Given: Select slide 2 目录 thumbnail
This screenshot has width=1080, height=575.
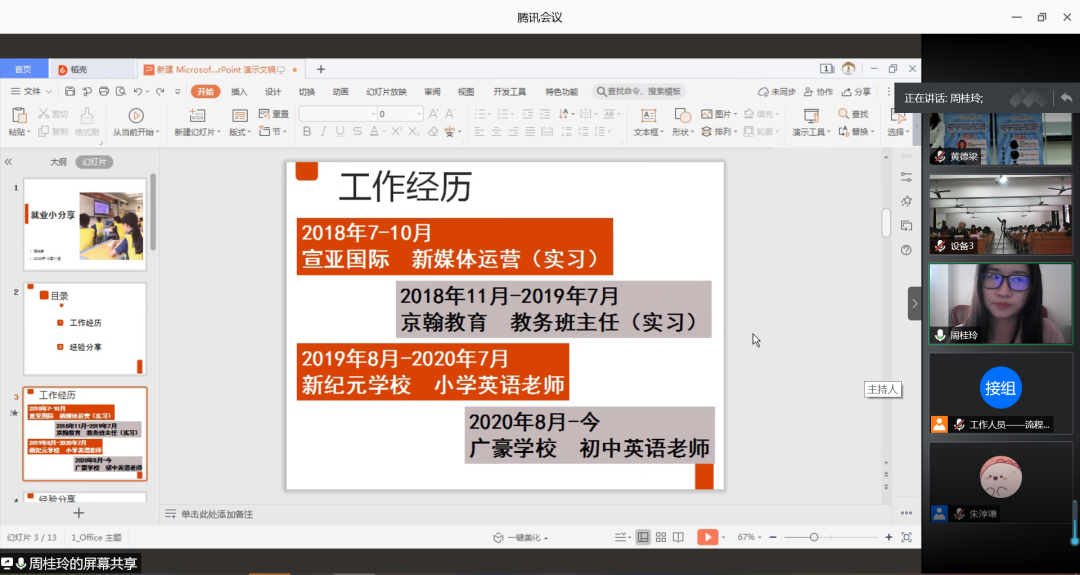Looking at the screenshot, I should coord(85,328).
